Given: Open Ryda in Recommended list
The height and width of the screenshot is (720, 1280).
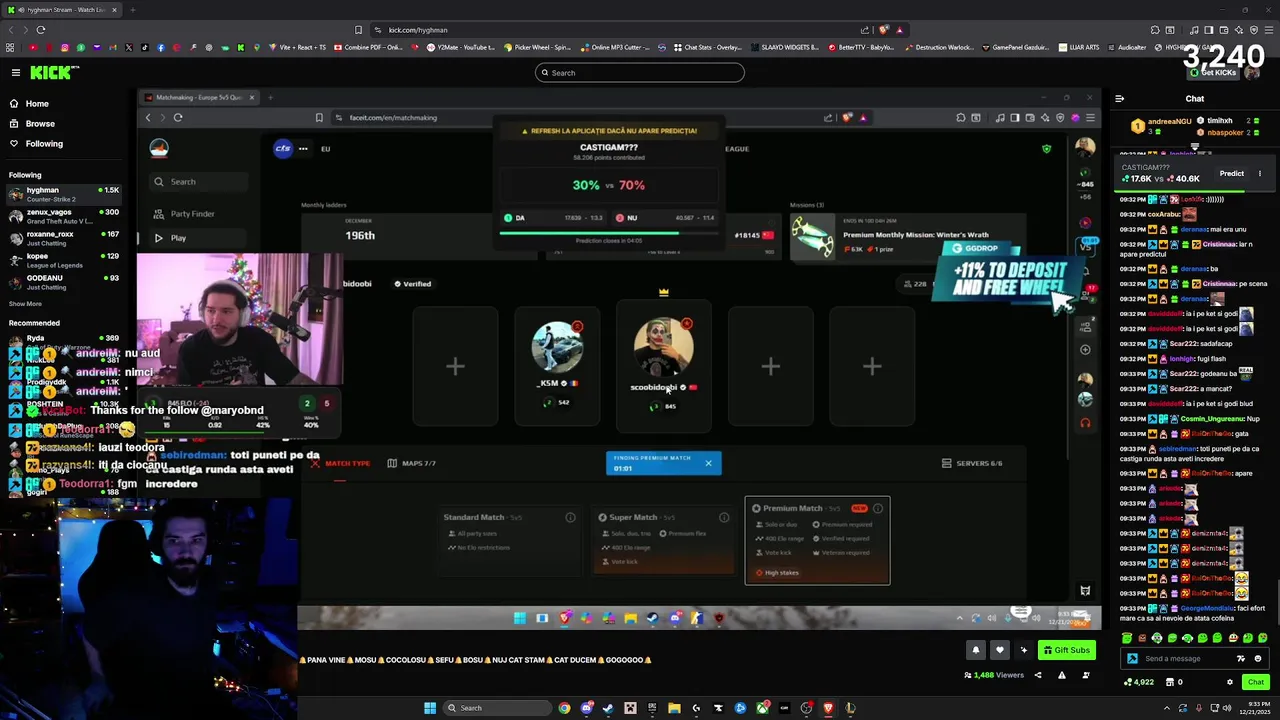Looking at the screenshot, I should click(63, 342).
